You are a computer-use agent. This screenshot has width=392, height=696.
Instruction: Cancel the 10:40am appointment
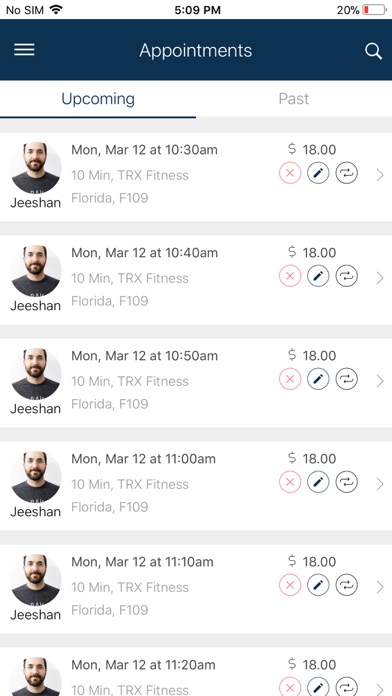[x=290, y=276]
